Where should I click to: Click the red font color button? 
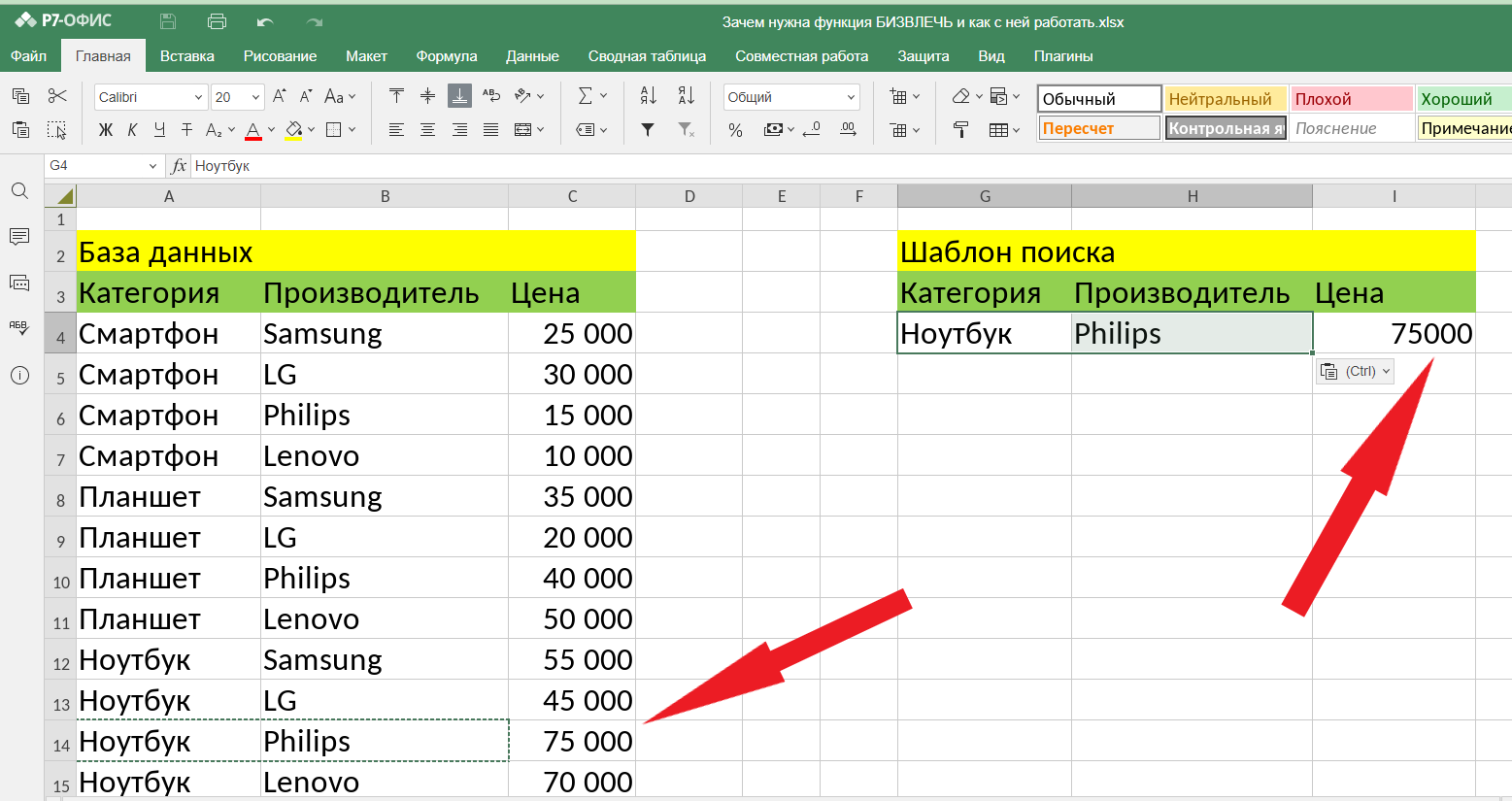point(253,129)
